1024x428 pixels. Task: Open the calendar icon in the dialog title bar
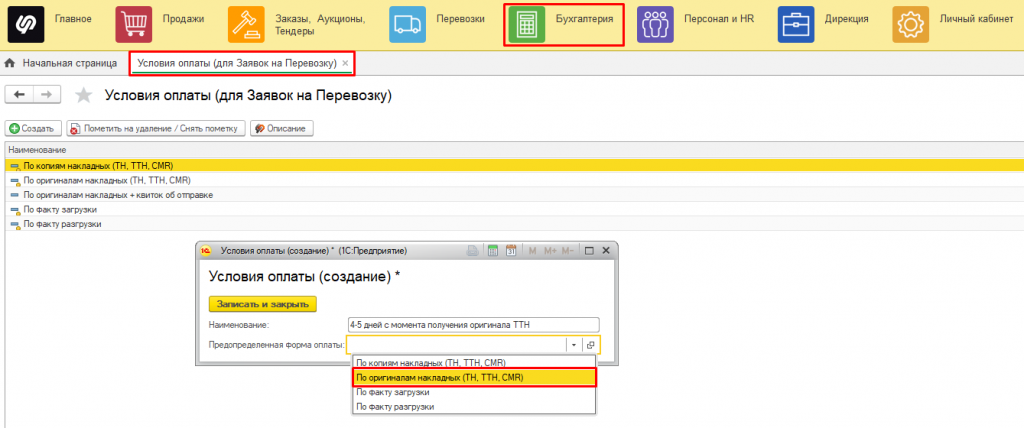[x=511, y=250]
